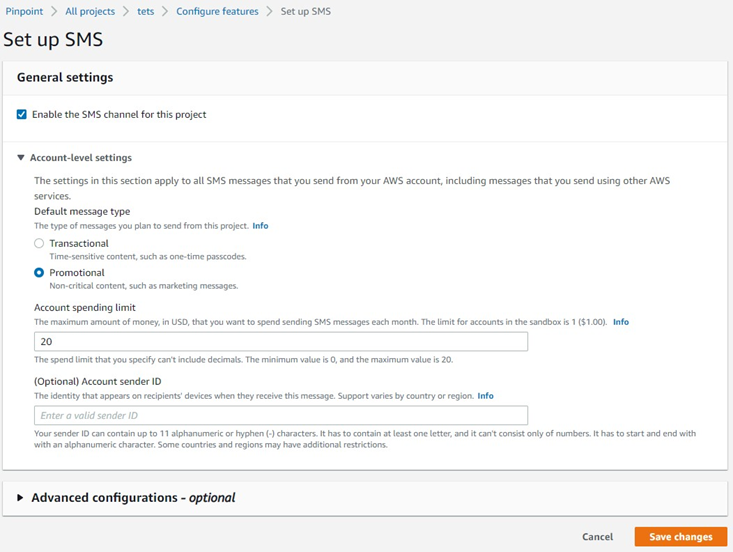Collapse the Account-level settings section

(x=80, y=158)
